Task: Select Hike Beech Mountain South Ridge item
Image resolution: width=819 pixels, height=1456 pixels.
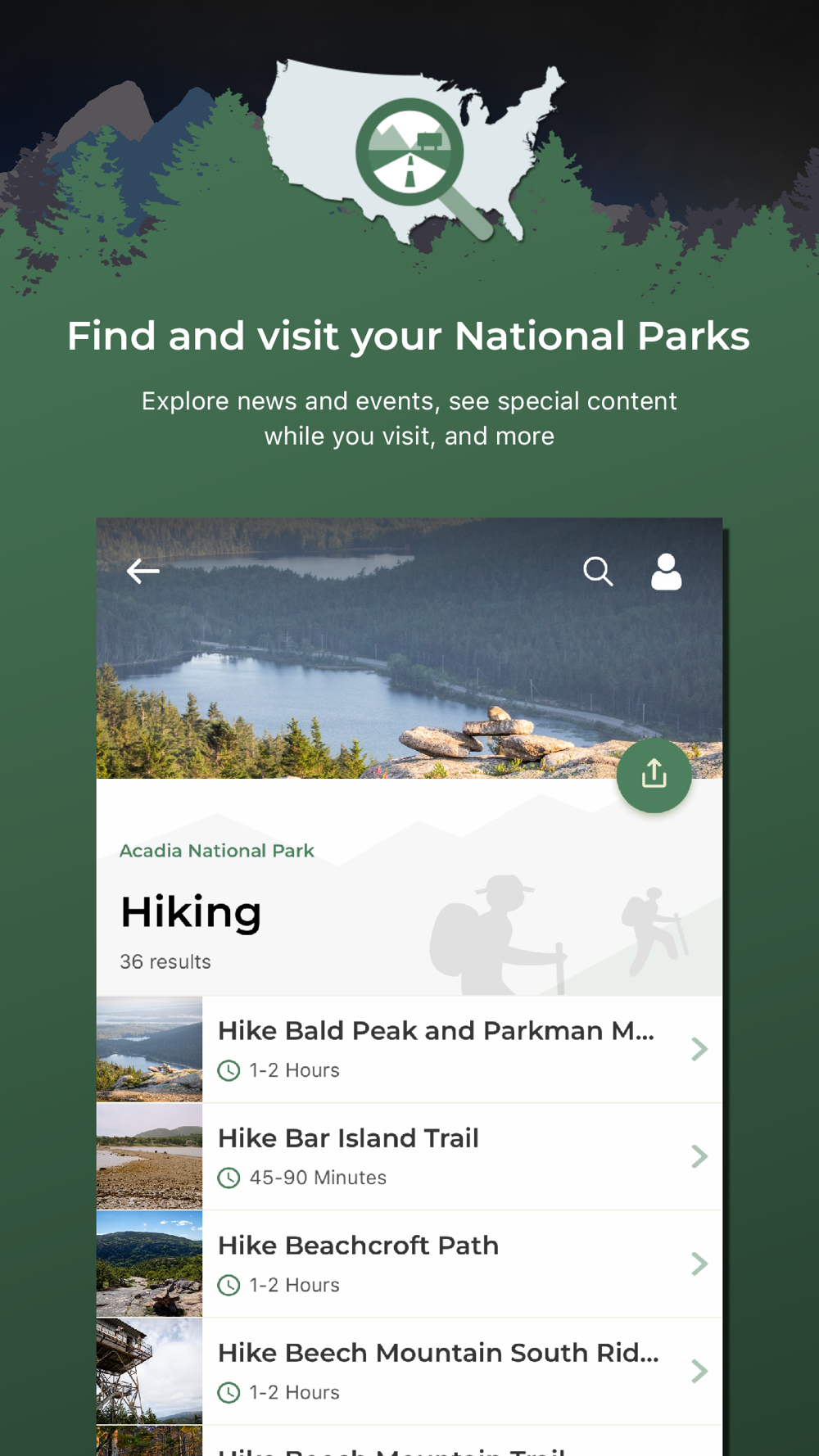Action: (409, 1371)
